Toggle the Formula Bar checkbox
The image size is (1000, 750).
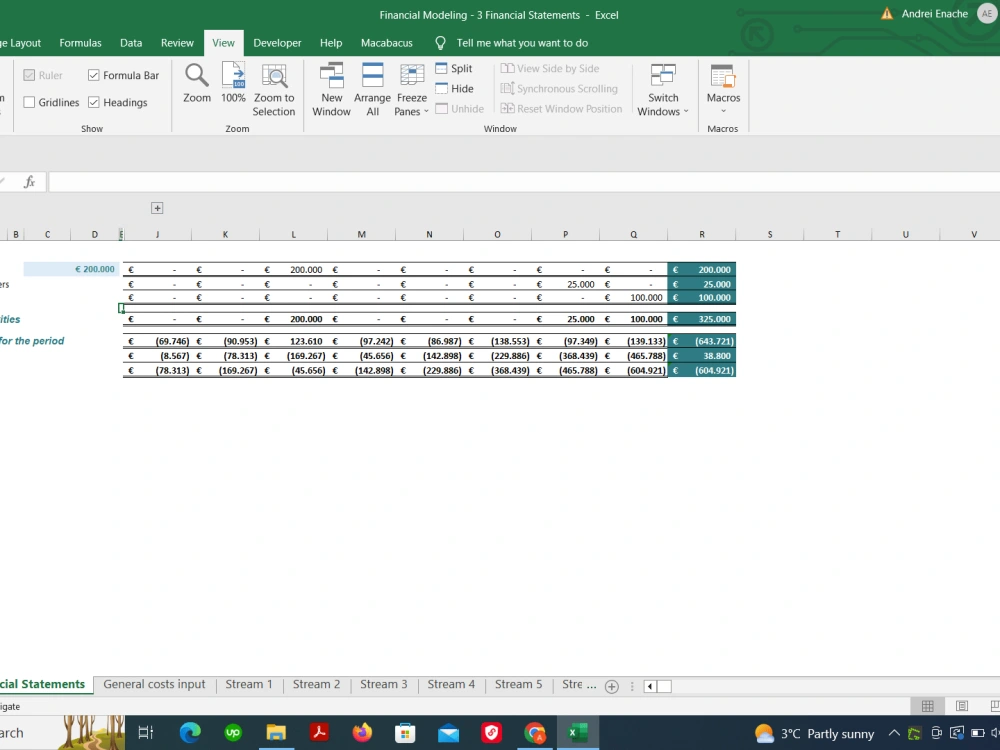coord(93,75)
